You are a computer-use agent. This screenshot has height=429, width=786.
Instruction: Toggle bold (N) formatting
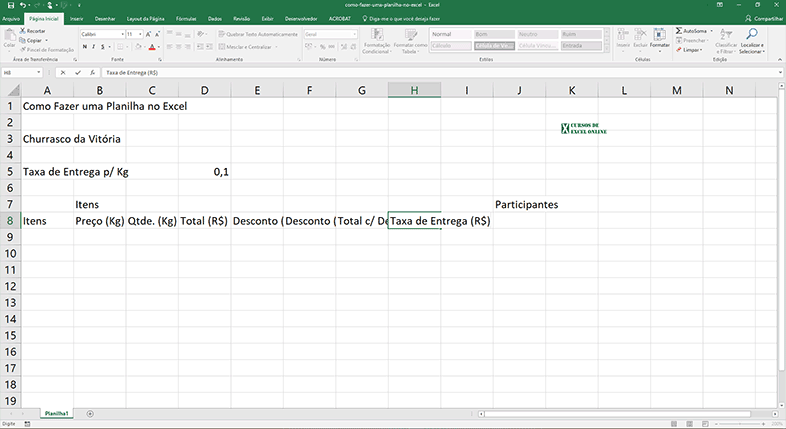click(85, 47)
